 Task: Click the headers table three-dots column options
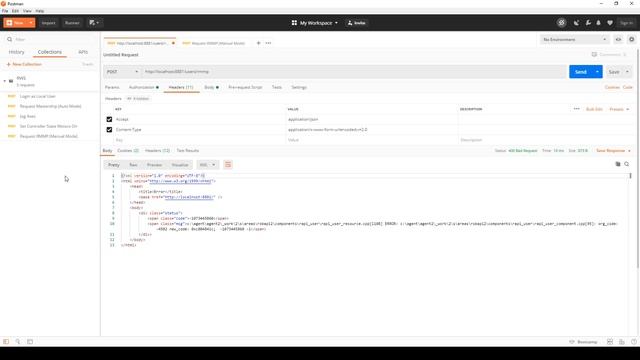coord(576,109)
